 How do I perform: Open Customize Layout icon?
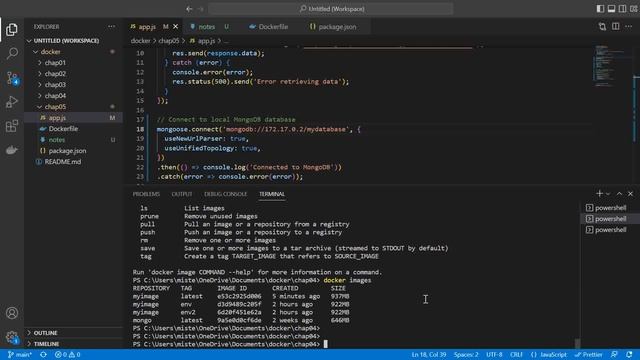coord(633,9)
